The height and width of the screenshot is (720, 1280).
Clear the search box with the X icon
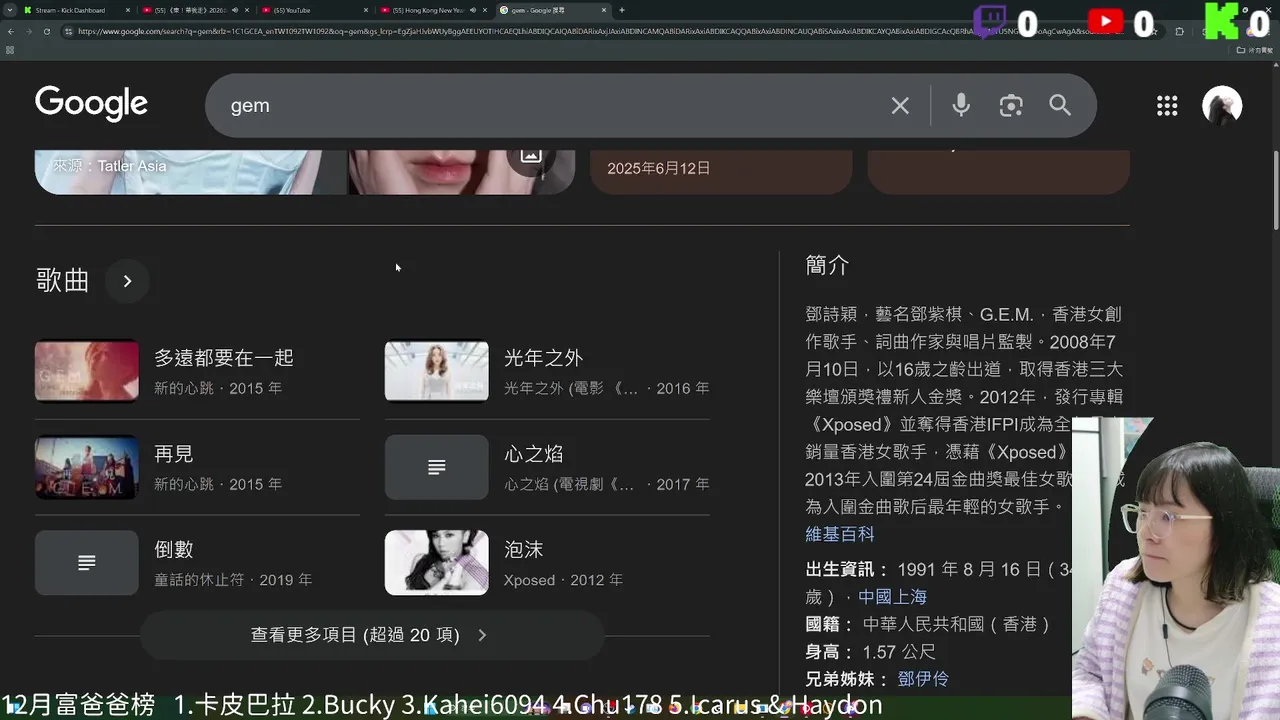(900, 105)
